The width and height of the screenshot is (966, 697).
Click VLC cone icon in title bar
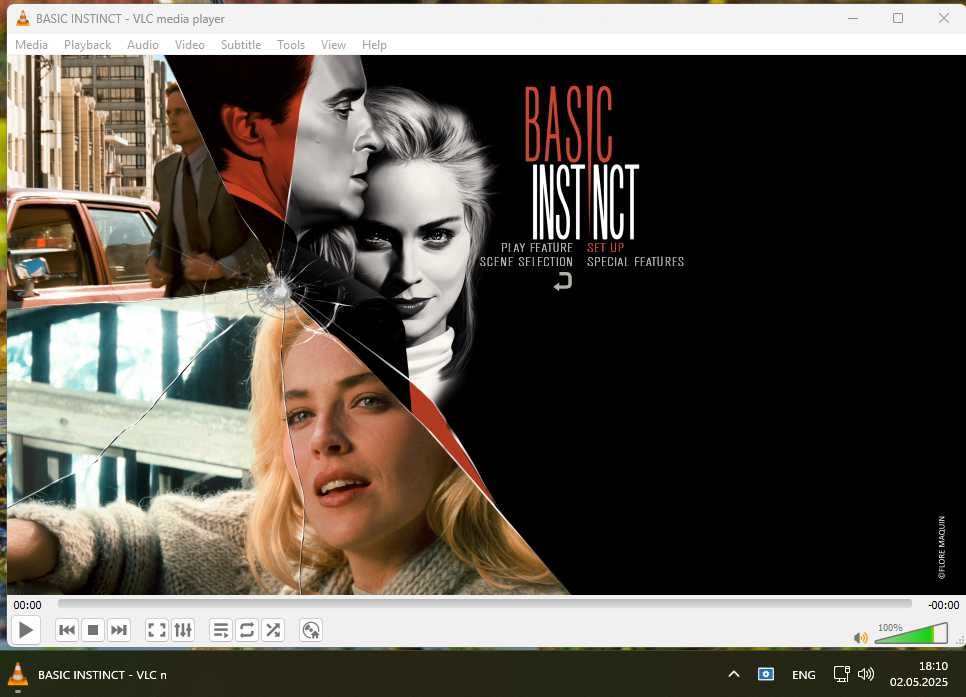tap(23, 18)
